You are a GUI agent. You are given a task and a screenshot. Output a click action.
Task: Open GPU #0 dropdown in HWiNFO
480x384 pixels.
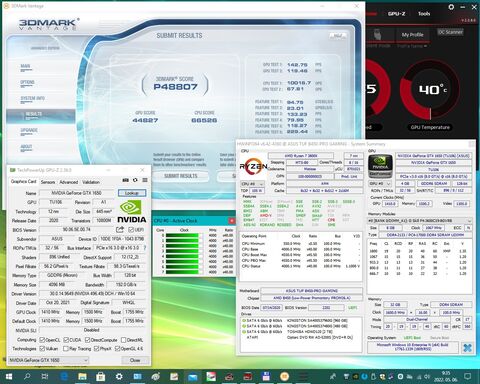click(x=380, y=184)
